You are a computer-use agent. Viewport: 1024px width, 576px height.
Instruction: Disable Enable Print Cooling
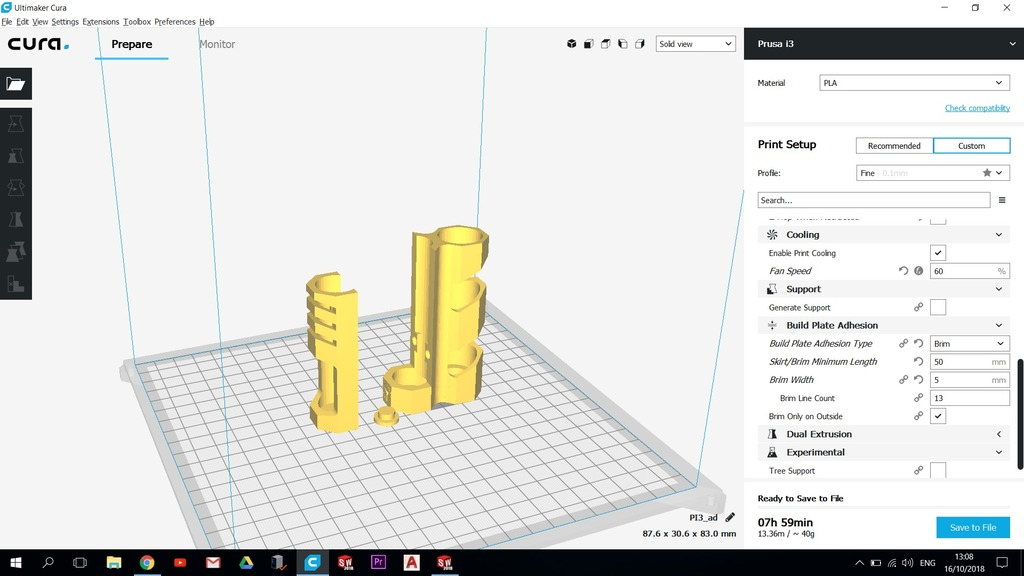click(x=938, y=252)
